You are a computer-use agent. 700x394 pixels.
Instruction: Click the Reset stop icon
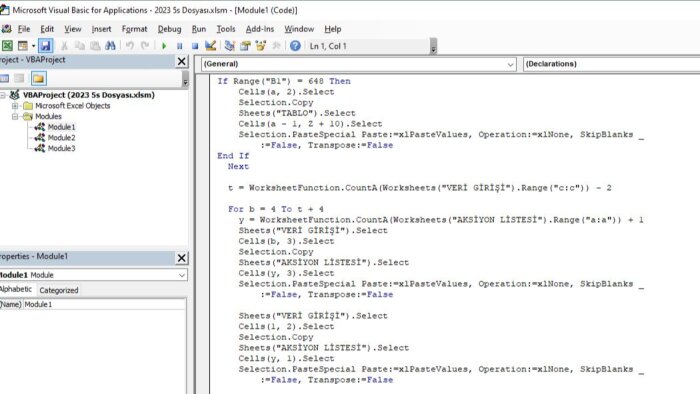[195, 46]
